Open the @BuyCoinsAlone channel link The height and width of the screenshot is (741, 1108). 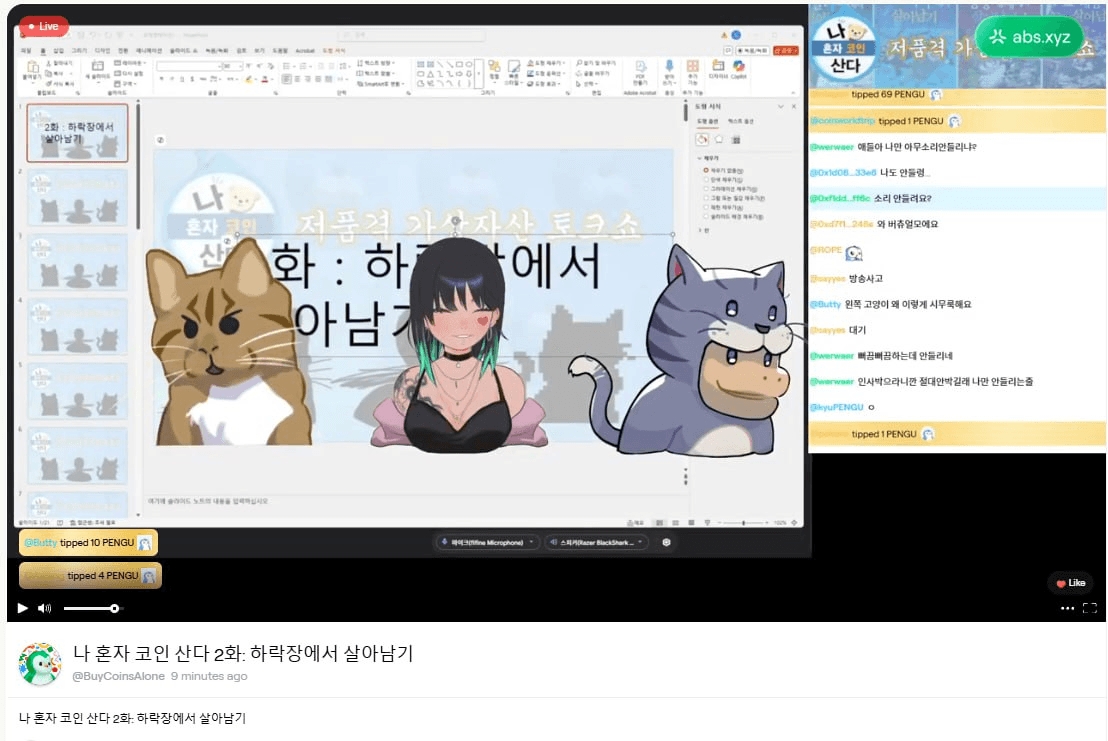click(119, 676)
